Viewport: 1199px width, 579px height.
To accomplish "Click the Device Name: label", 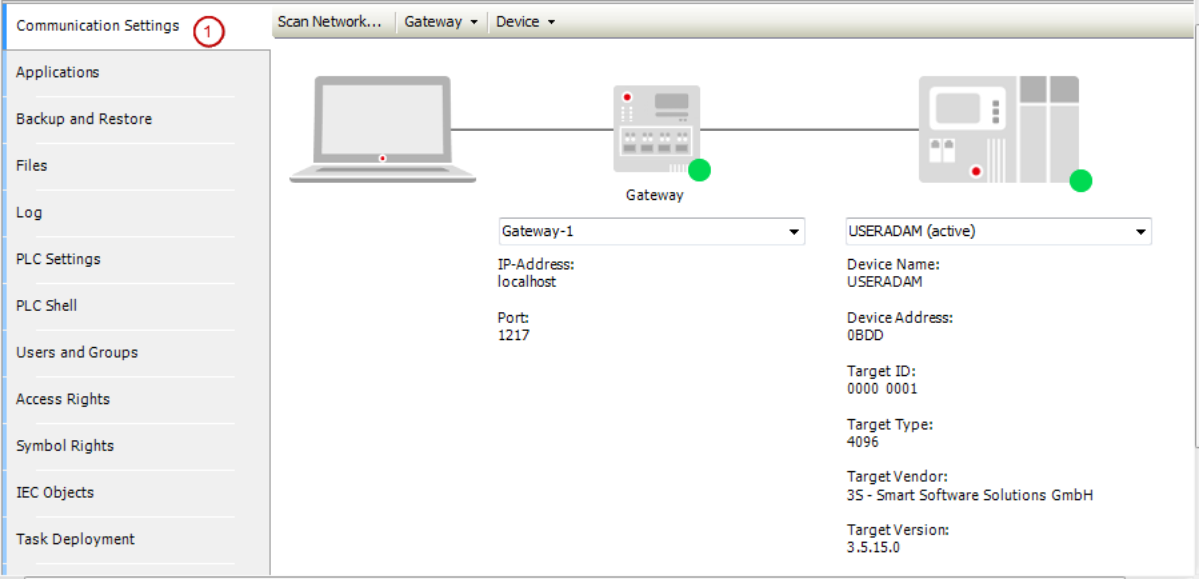I will [893, 265].
